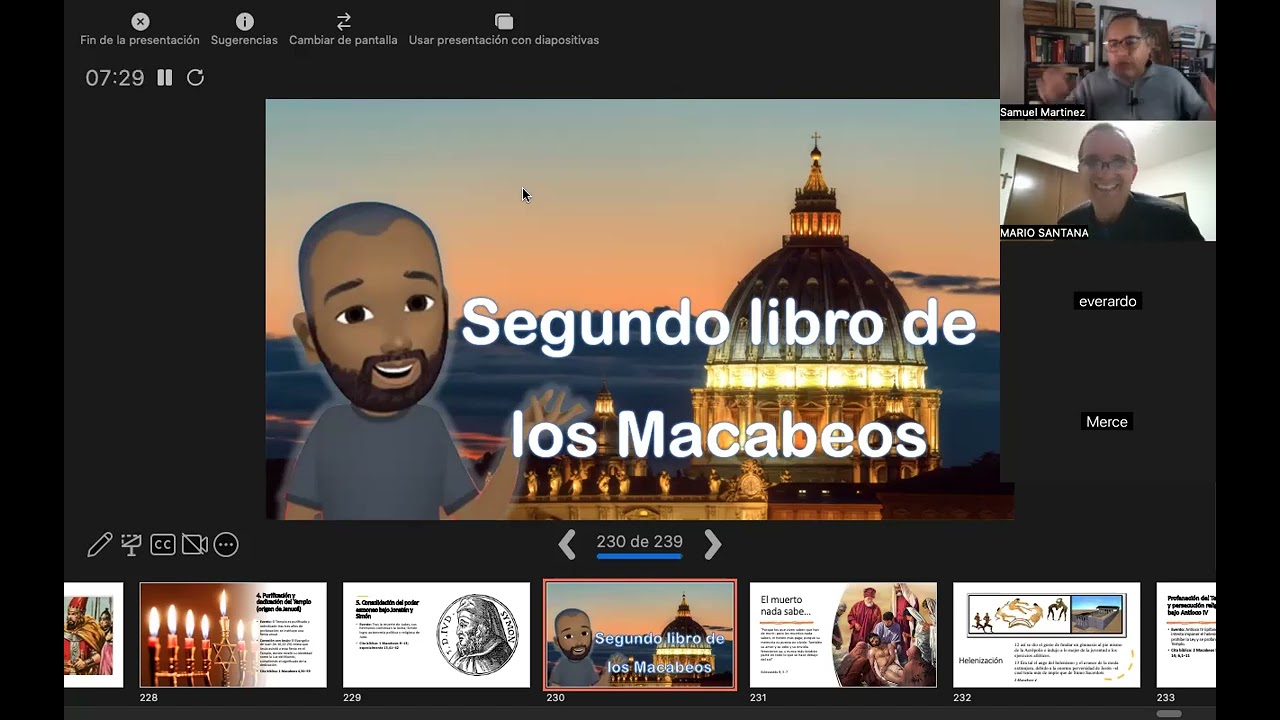Viewport: 1280px width, 720px height.
Task: Reset the timer with the reload icon
Action: point(195,78)
